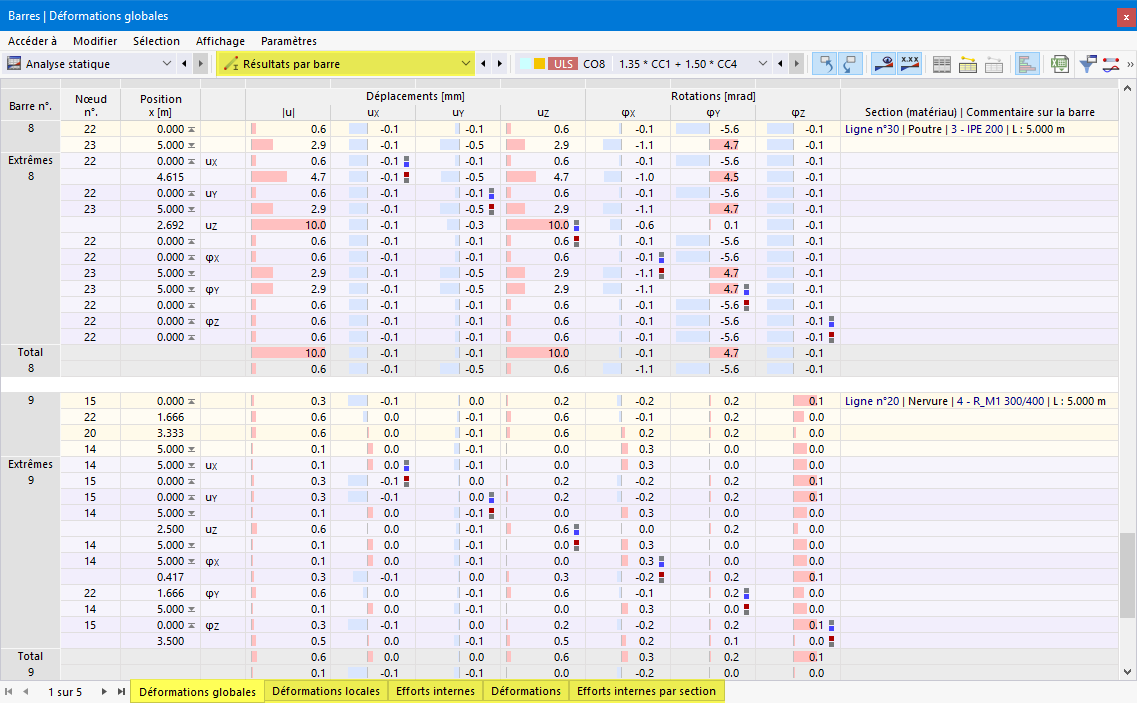Click the Nœud n°. column header

[x=91, y=106]
